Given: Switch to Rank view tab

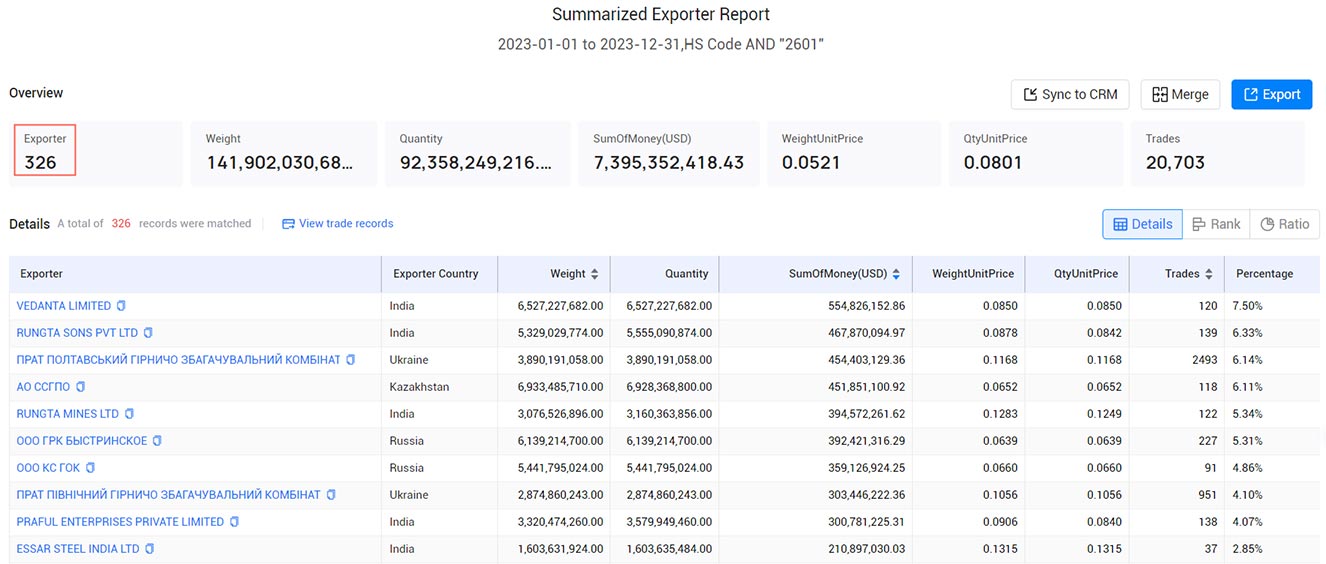Looking at the screenshot, I should 1216,224.
